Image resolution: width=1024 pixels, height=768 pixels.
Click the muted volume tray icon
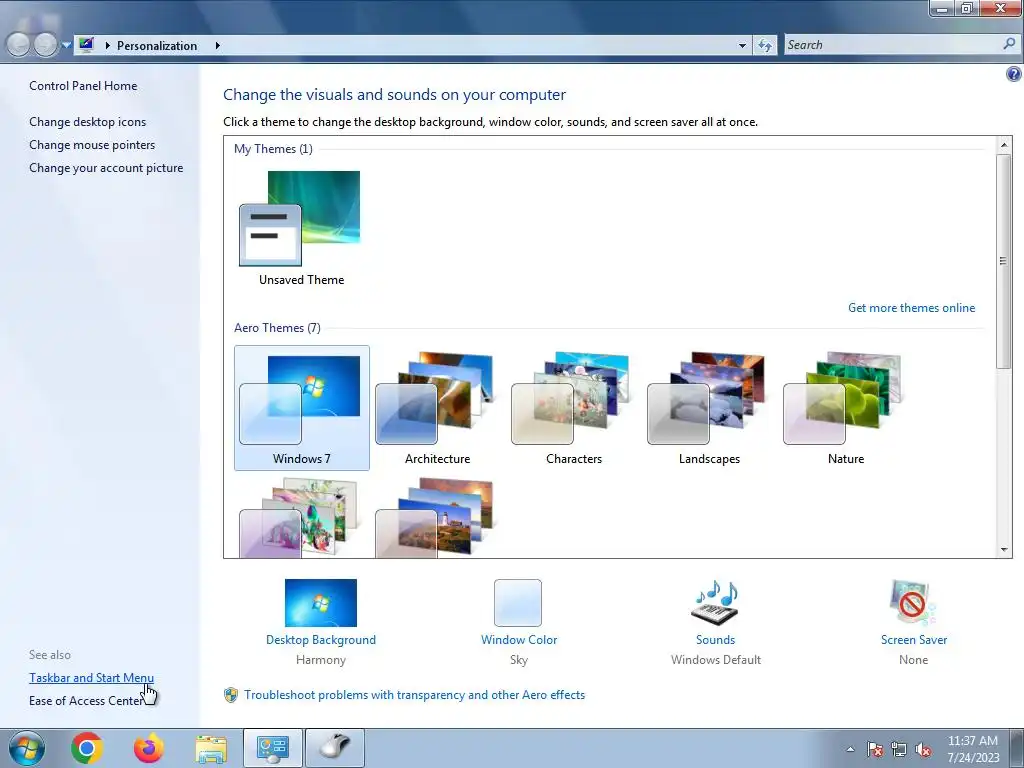pyautogui.click(x=923, y=749)
